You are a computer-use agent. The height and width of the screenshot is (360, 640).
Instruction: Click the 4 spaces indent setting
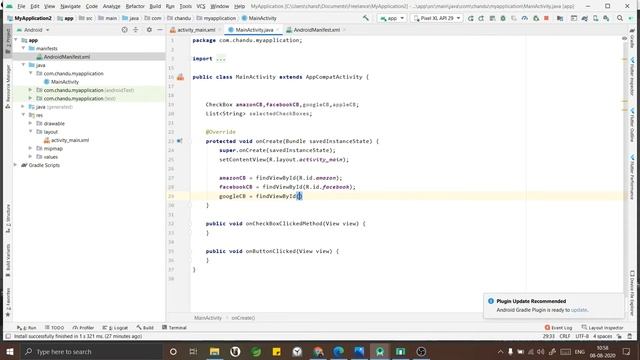[602, 336]
